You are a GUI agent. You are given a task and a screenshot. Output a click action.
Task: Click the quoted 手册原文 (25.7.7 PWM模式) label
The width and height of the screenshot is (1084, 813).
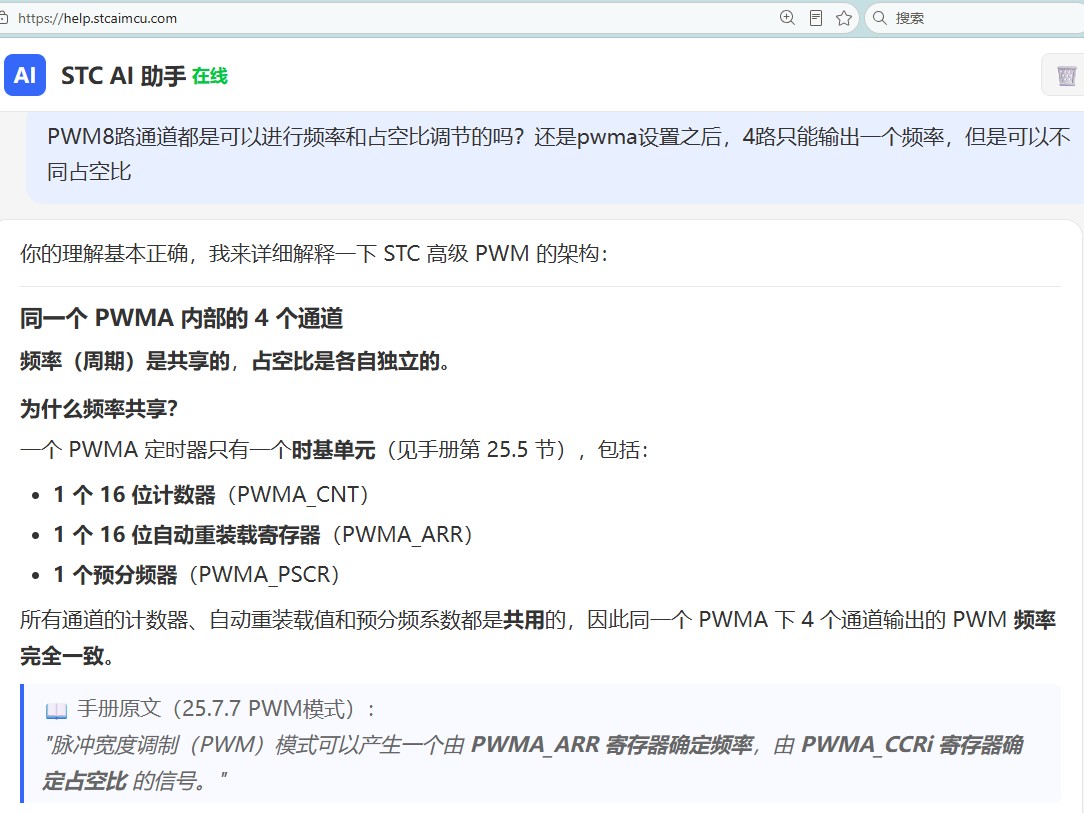click(226, 709)
